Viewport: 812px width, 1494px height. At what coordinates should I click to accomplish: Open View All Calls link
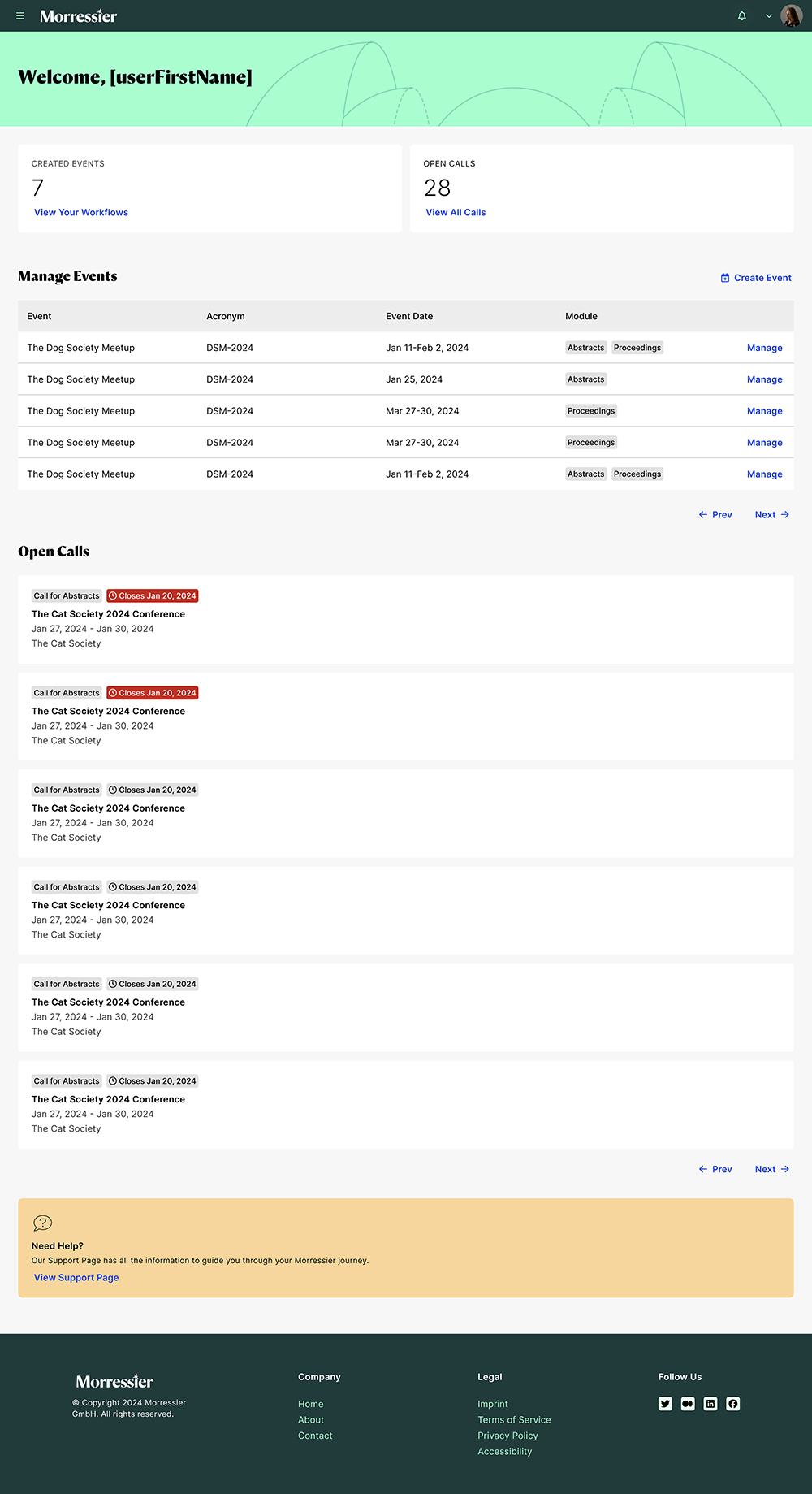[x=456, y=213]
